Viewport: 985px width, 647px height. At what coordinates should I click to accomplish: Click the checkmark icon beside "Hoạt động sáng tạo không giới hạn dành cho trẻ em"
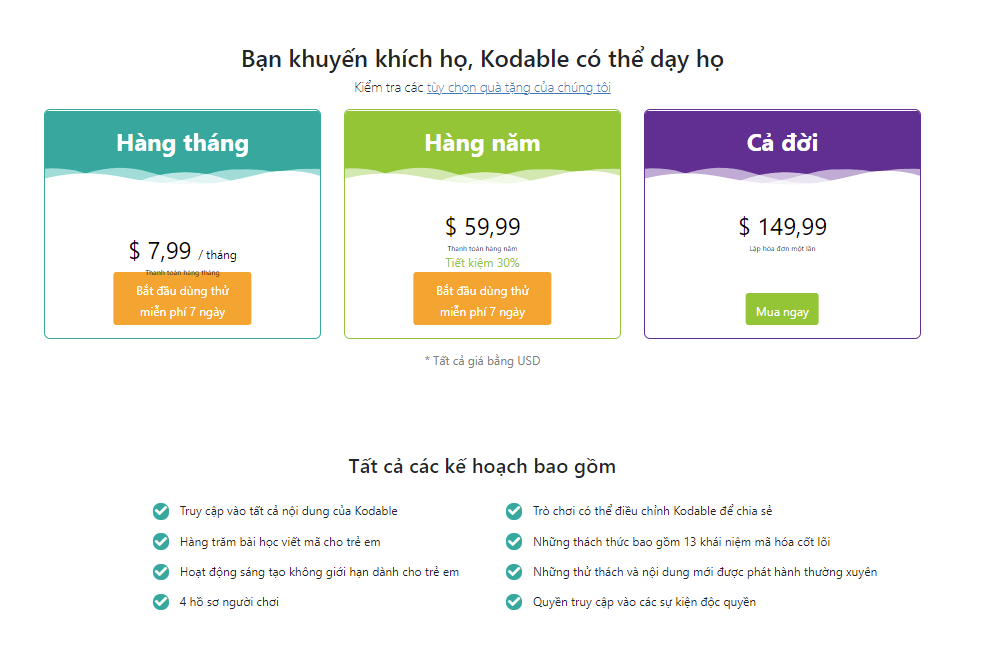tap(161, 571)
